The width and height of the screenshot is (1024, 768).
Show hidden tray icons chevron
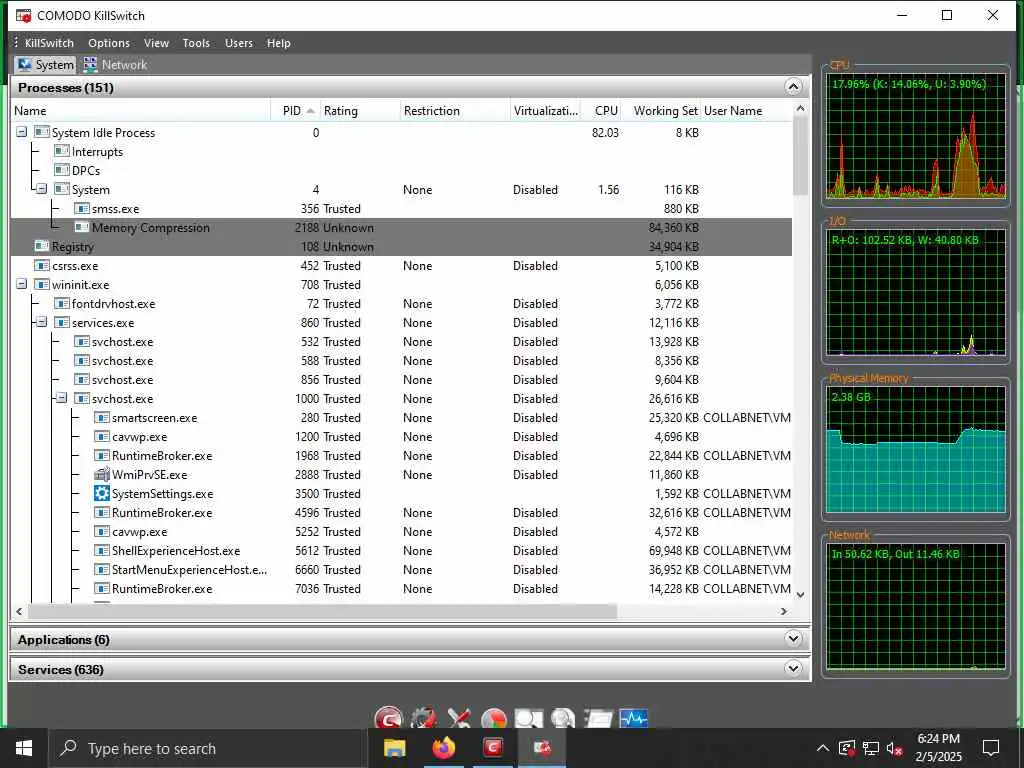coord(823,748)
